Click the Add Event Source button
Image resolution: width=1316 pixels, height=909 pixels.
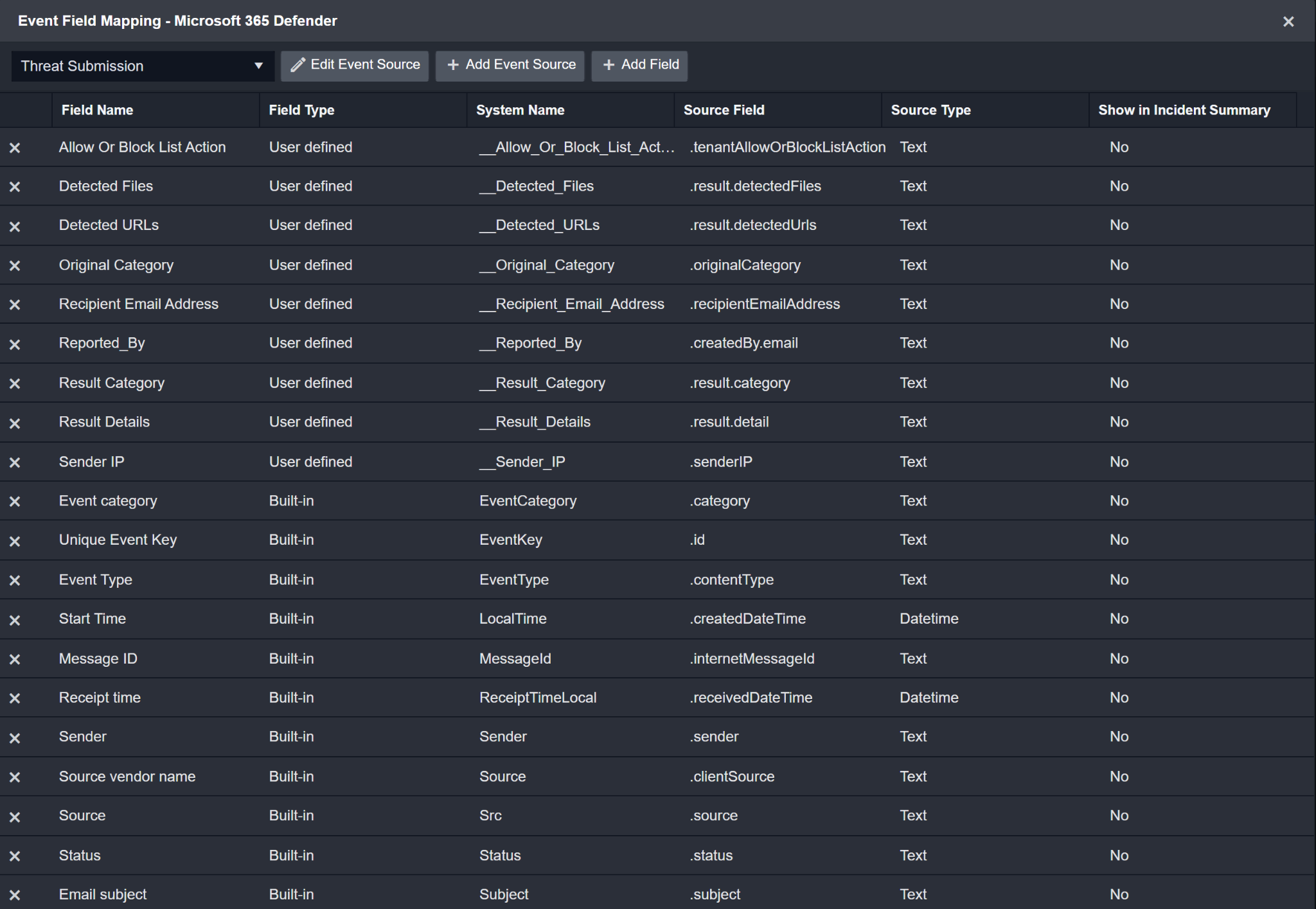(x=510, y=65)
